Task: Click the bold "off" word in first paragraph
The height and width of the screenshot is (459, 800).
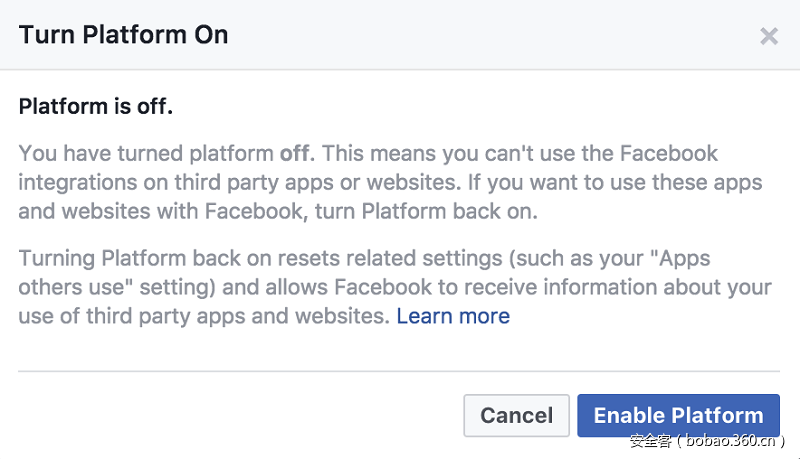Action: (295, 154)
